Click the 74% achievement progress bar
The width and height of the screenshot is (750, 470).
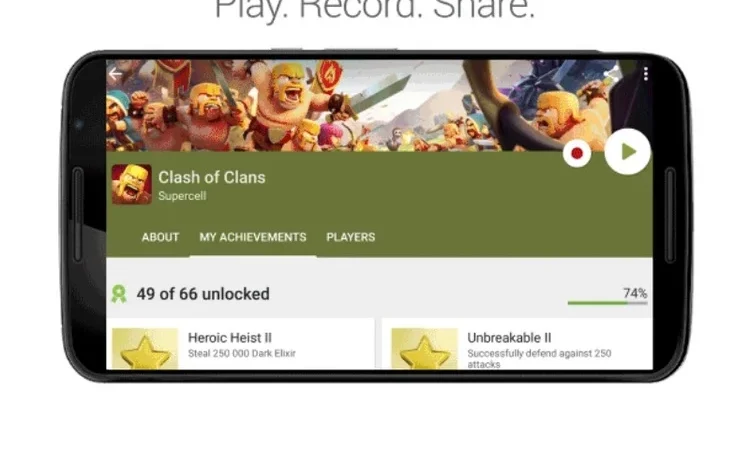607,303
